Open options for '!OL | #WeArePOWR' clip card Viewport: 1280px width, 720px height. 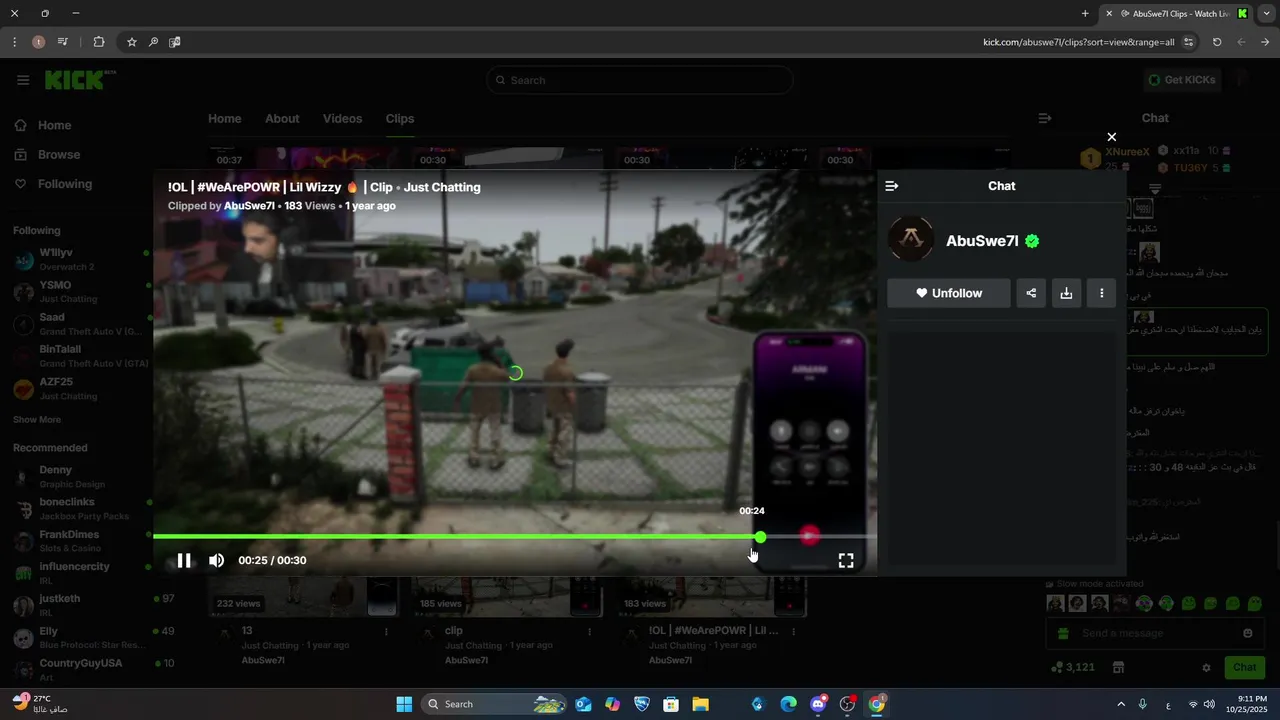[794, 632]
